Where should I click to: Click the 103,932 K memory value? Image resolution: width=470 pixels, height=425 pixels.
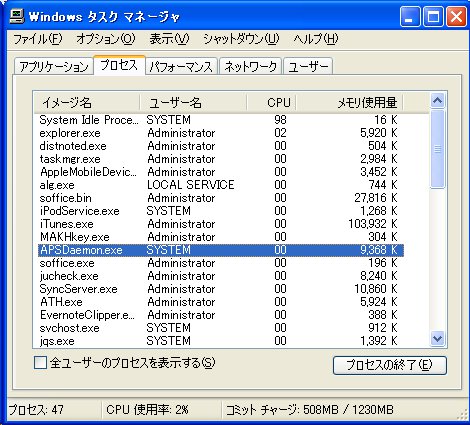[373, 224]
